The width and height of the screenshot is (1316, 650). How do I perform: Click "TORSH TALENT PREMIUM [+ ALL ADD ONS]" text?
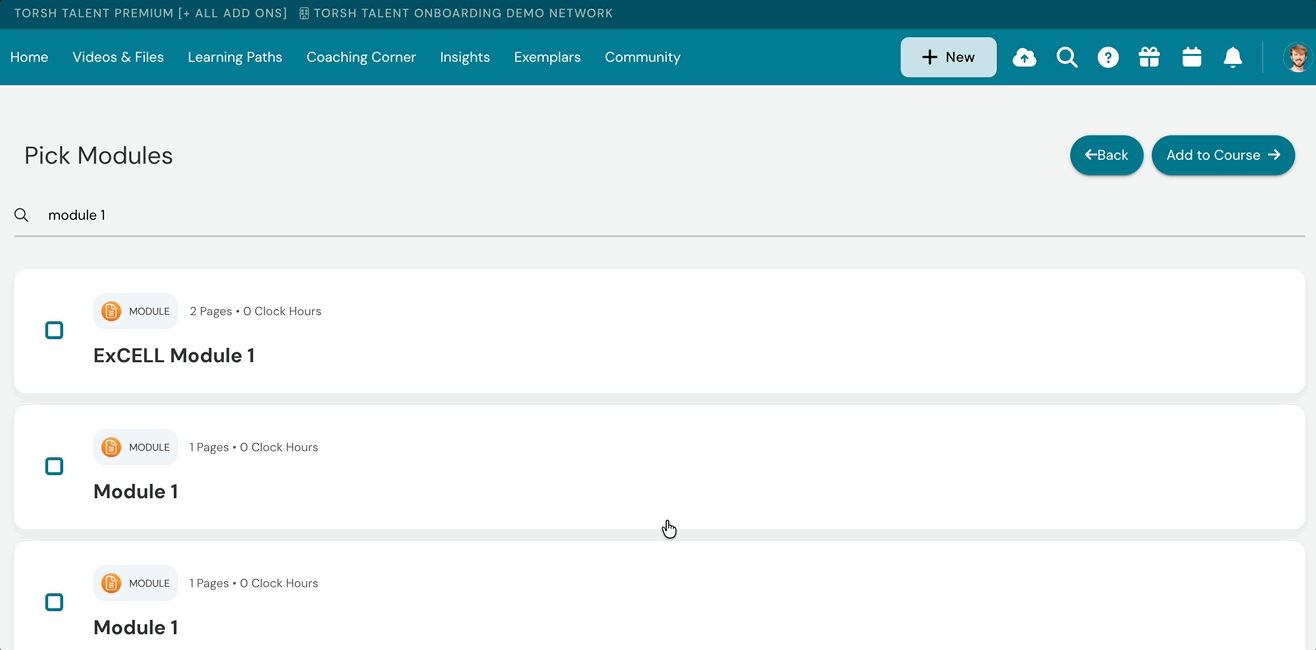coord(150,14)
